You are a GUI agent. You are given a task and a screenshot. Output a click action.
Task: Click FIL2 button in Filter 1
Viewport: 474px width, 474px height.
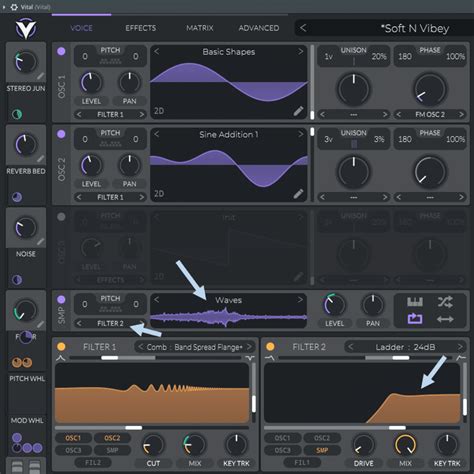pos(93,462)
